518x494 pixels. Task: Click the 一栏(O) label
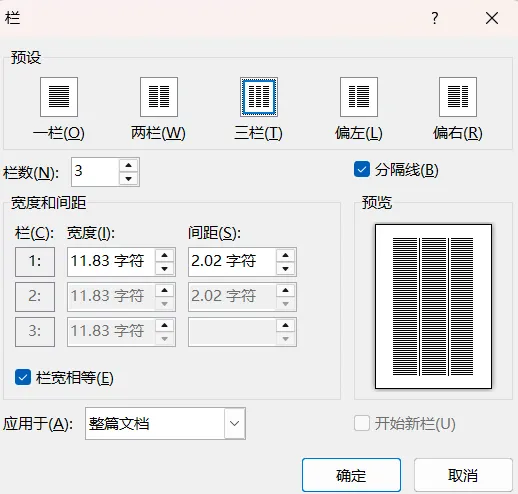point(59,133)
